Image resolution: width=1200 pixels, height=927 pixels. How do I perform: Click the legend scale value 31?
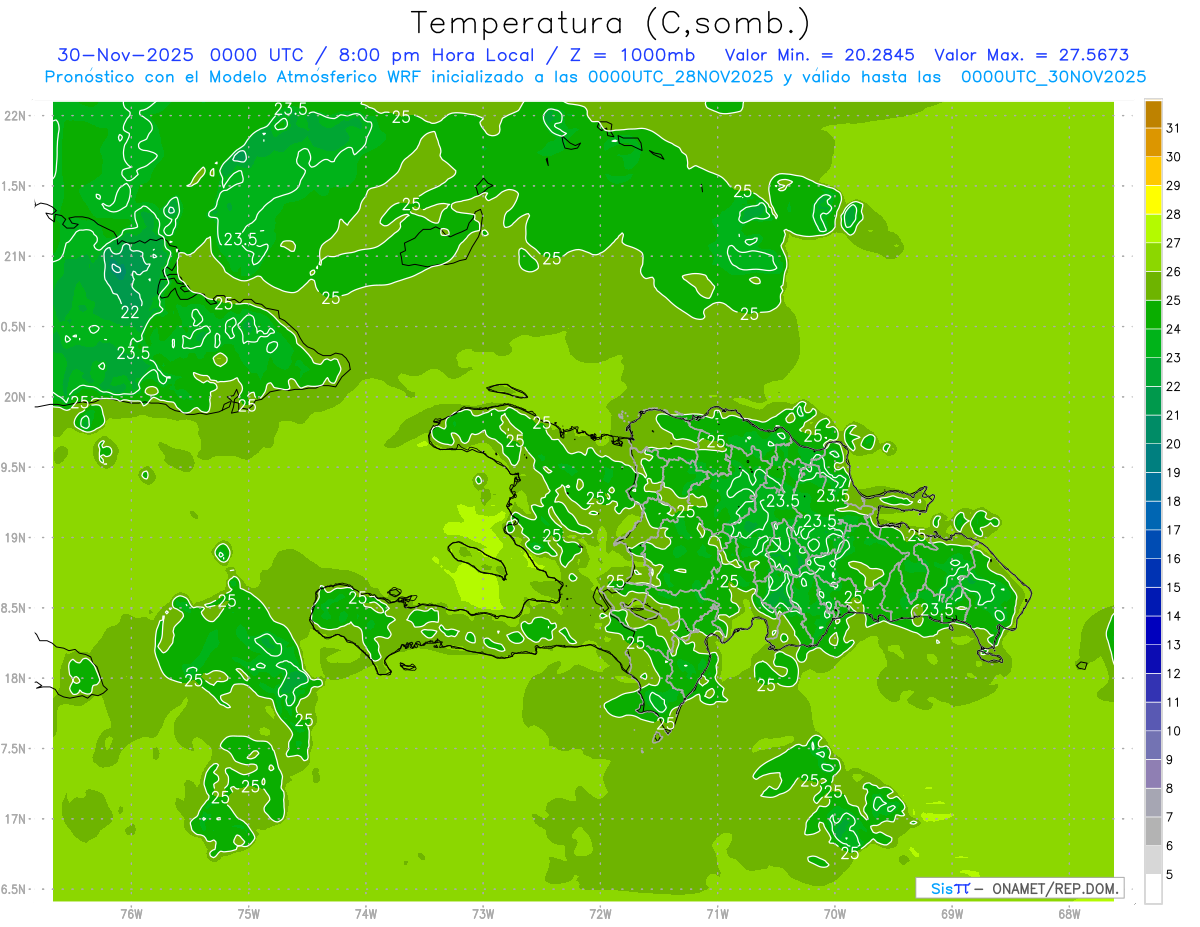point(1173,128)
